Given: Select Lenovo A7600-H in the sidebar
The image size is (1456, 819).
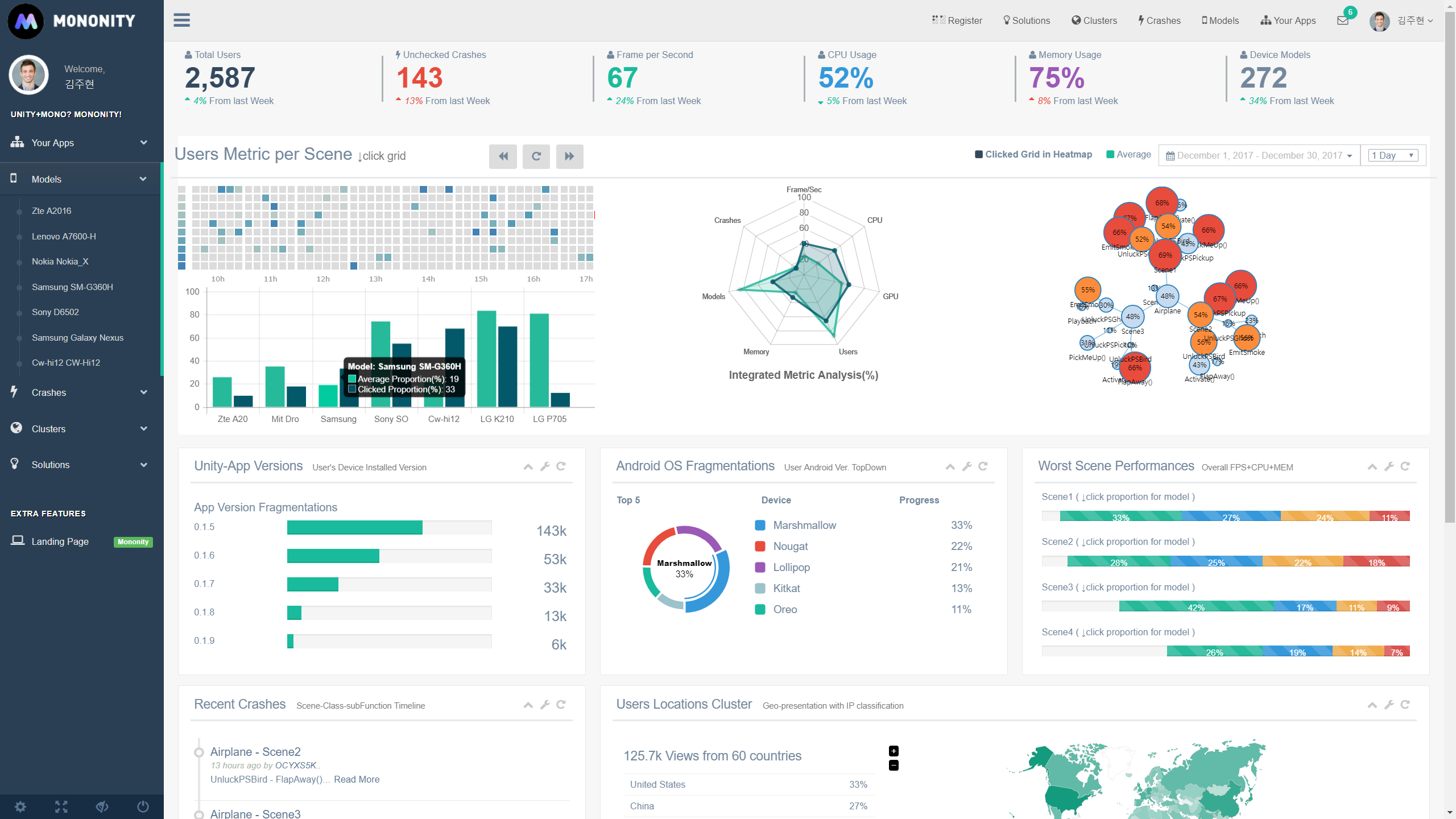Looking at the screenshot, I should [64, 237].
